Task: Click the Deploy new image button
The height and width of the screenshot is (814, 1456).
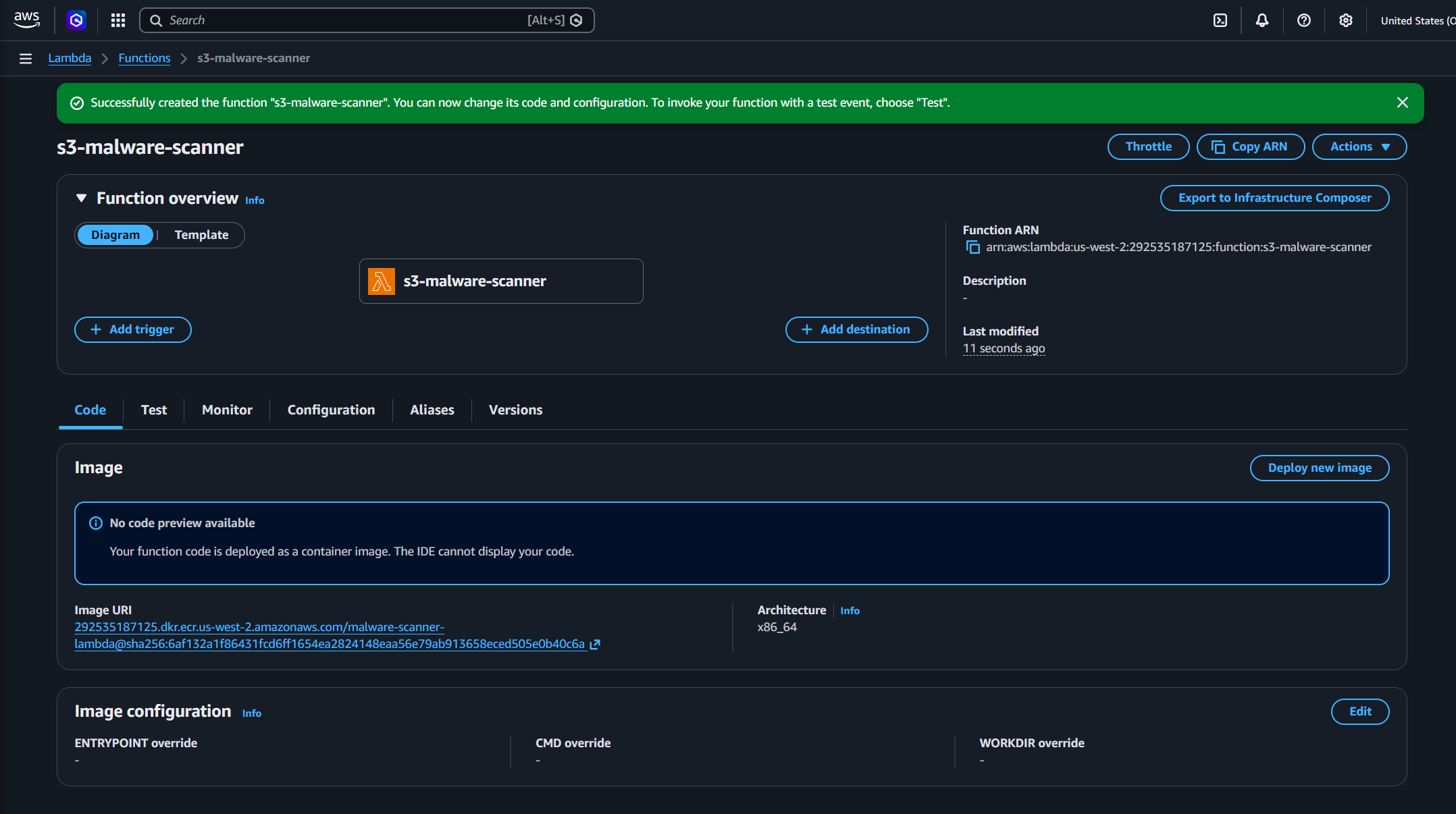Action: pos(1320,468)
